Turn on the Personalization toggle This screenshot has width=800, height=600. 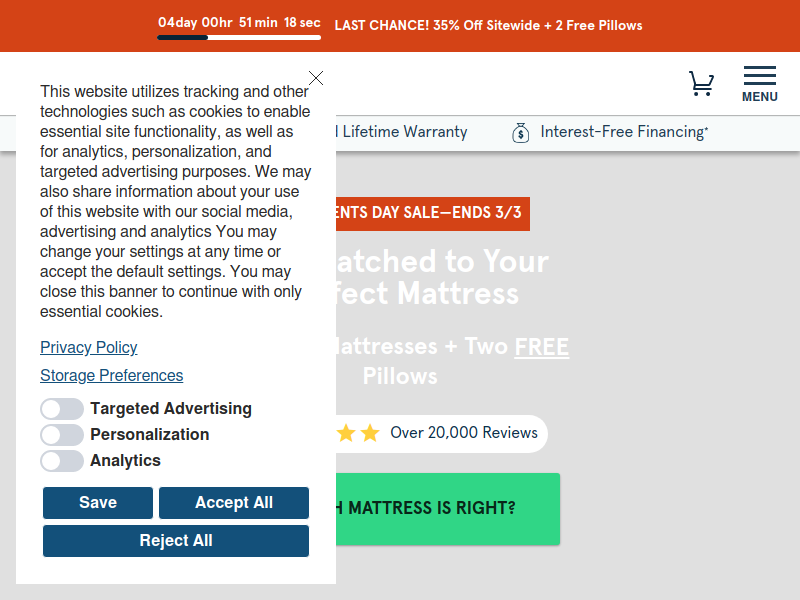(62, 435)
